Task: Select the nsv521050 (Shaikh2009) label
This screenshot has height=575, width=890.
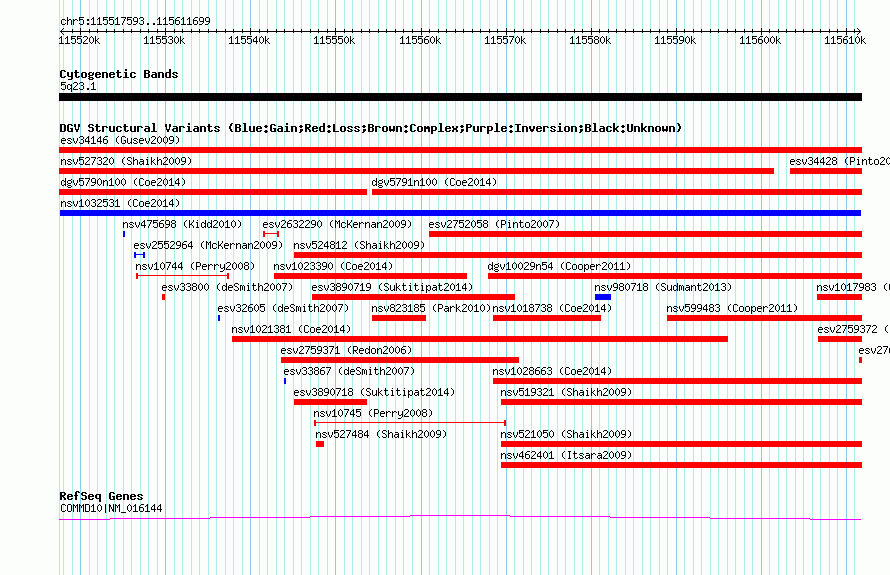Action: (566, 434)
